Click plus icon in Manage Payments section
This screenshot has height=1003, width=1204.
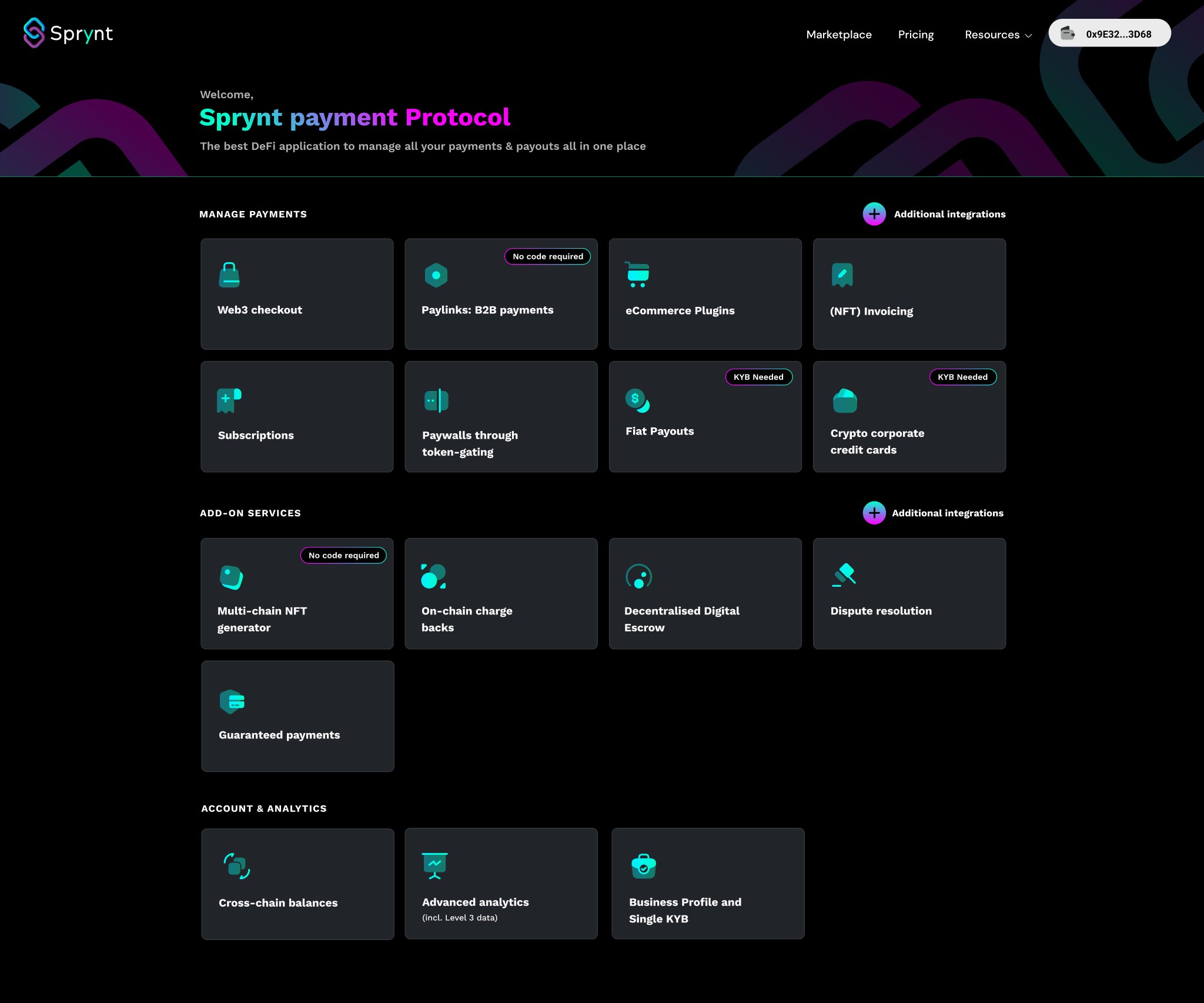point(874,214)
